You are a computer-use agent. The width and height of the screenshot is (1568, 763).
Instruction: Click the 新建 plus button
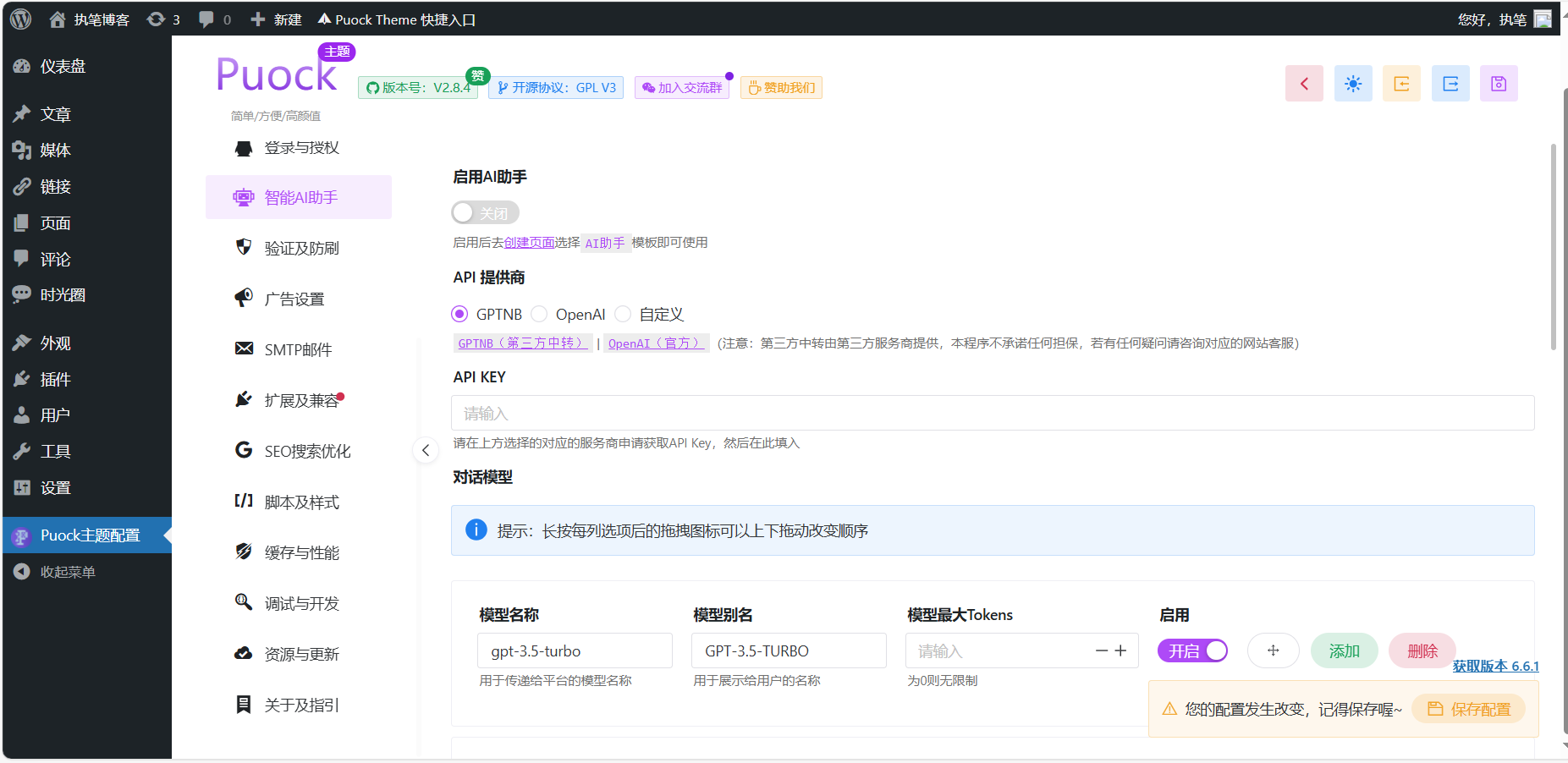pos(276,19)
